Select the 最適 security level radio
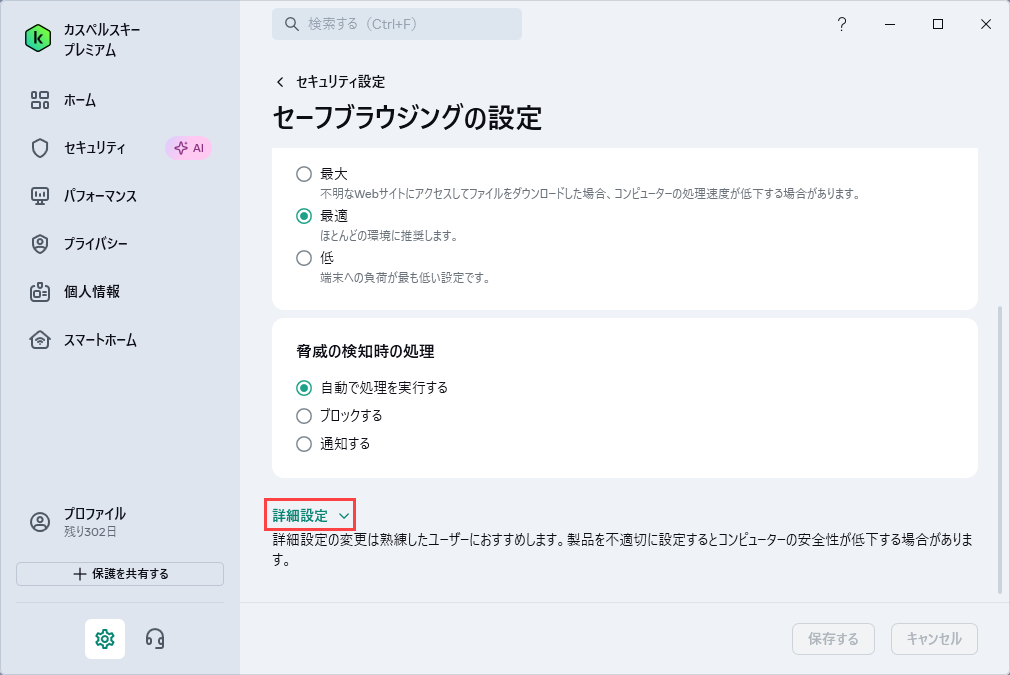Image resolution: width=1010 pixels, height=675 pixels. (x=304, y=216)
